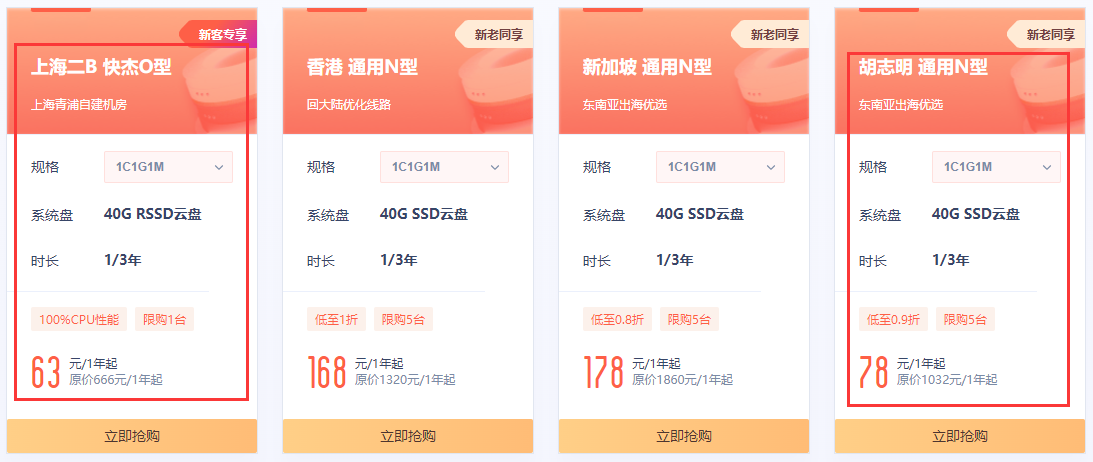Click 新老同享 badge on Hong Kong card
The height and width of the screenshot is (462, 1093).
coord(494,34)
